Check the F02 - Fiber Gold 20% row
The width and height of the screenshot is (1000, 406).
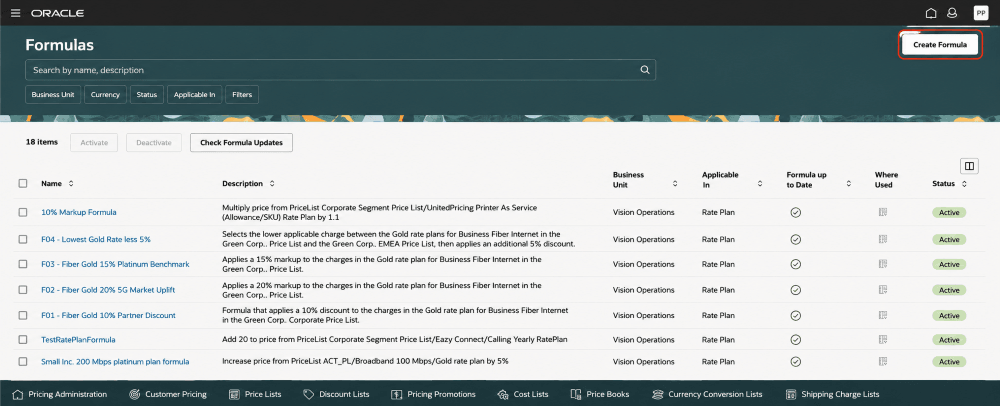(x=23, y=289)
